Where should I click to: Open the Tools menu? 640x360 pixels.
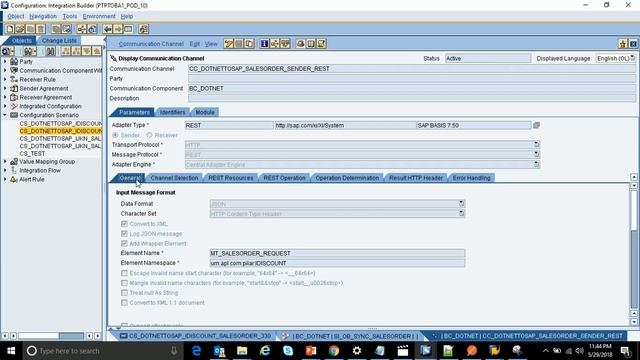69,16
